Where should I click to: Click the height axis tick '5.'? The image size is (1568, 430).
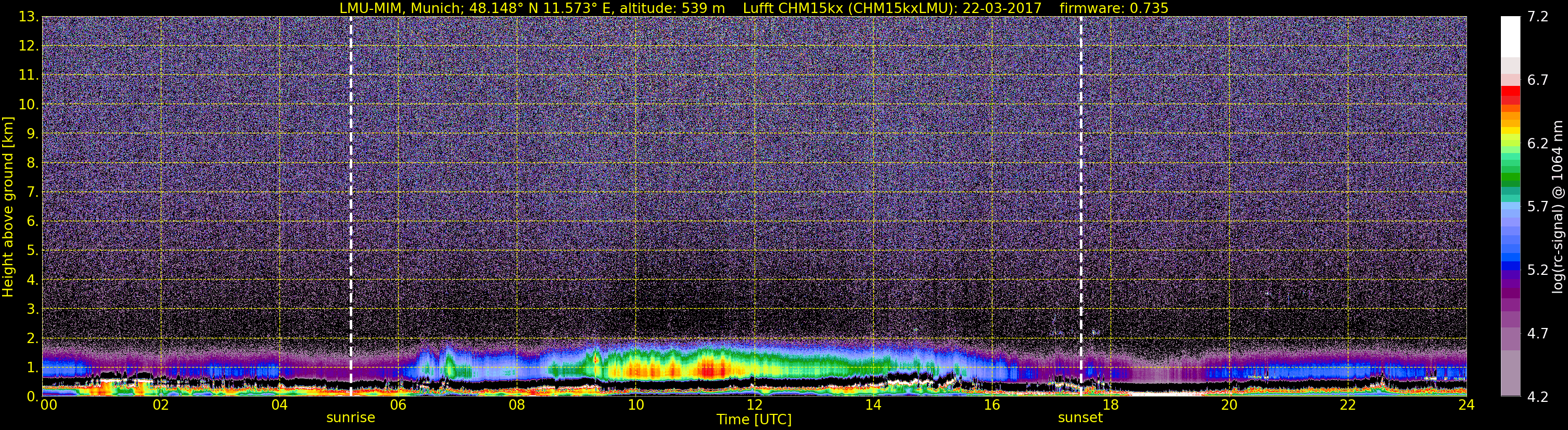[33, 250]
